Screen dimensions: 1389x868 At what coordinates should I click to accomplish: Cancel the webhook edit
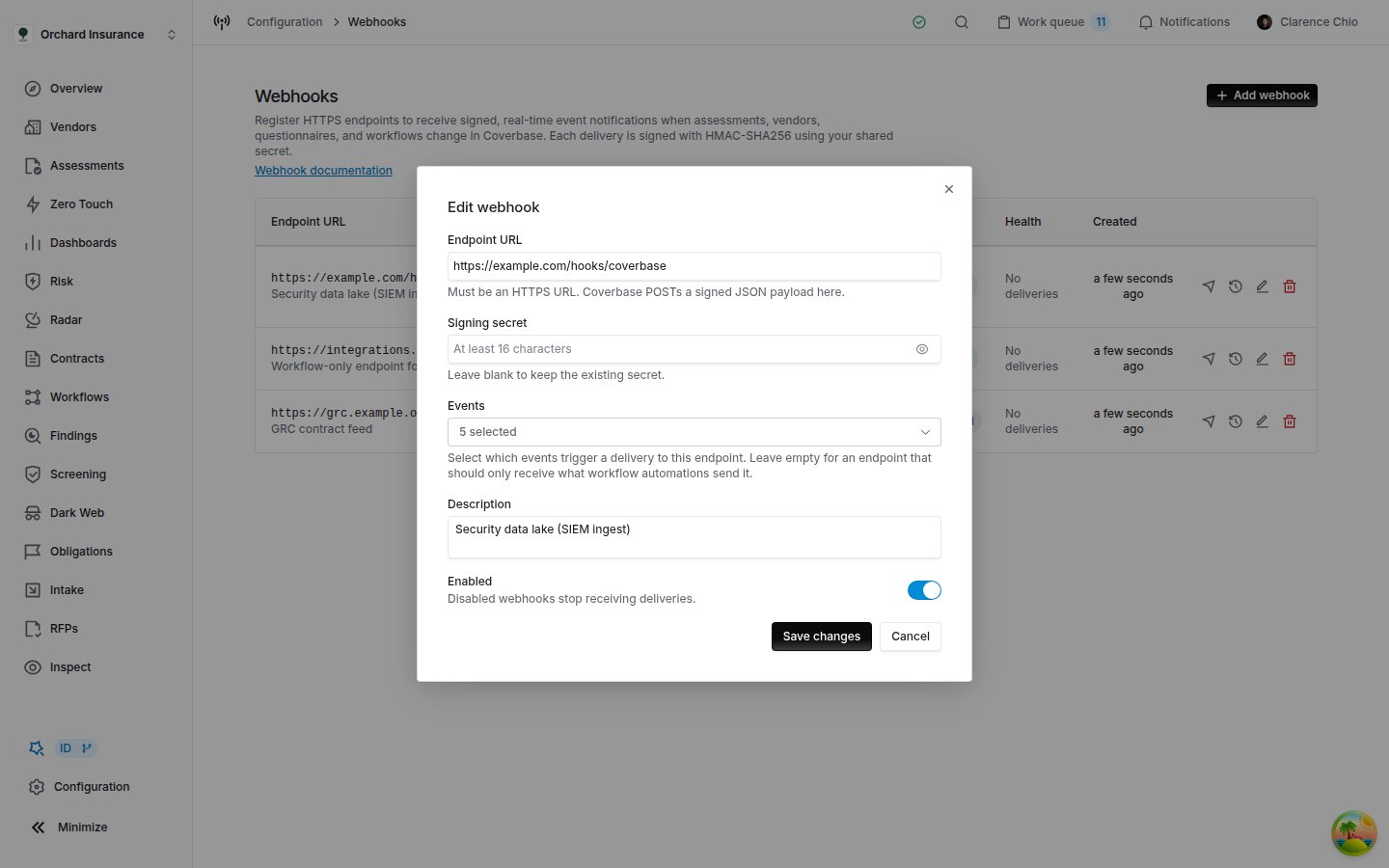tap(911, 637)
